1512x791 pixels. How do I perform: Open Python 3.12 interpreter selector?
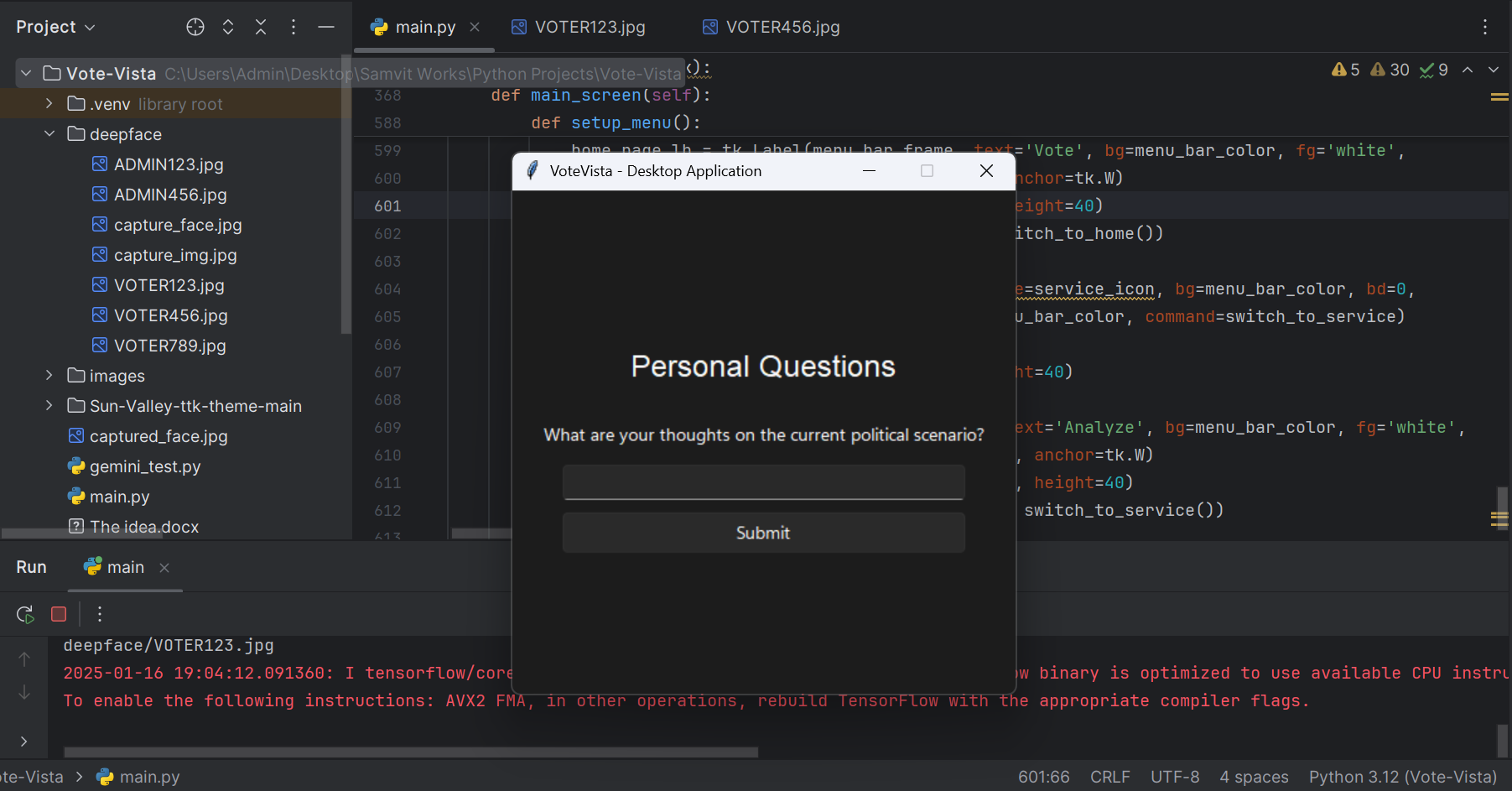1402,777
